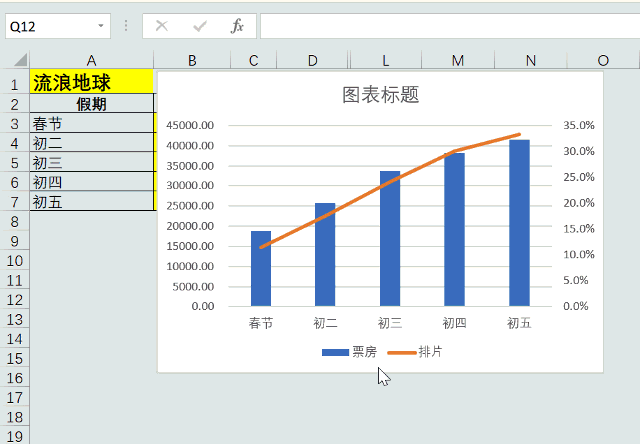Select row 15 header
The height and width of the screenshot is (444, 640).
15,359
